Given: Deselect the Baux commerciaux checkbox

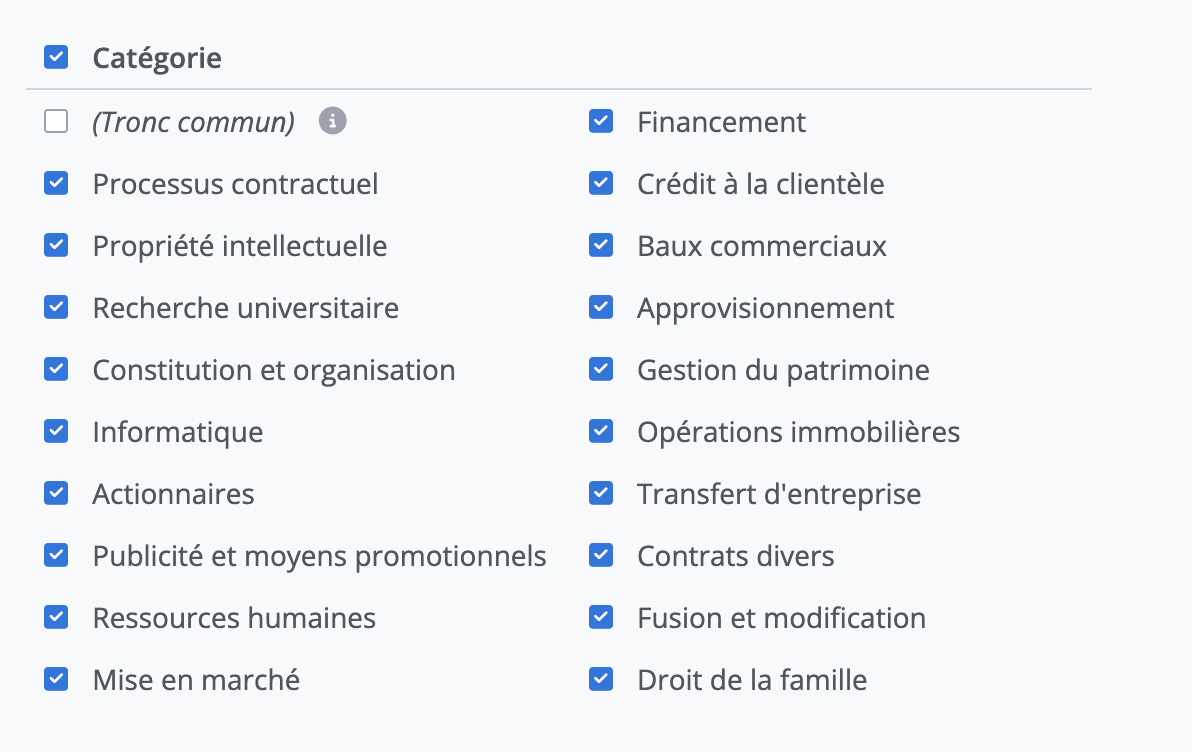Looking at the screenshot, I should 601,246.
